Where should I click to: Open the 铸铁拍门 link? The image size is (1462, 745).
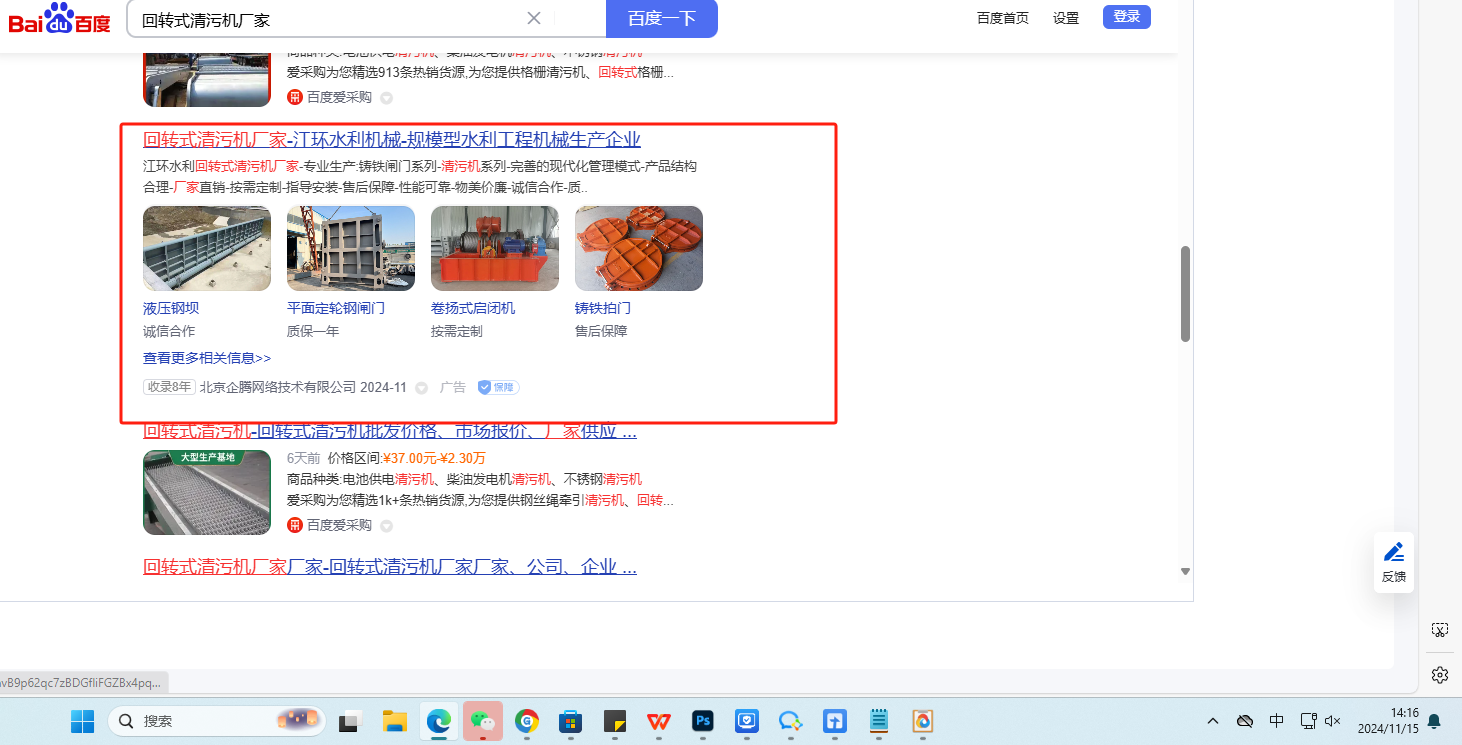[603, 308]
